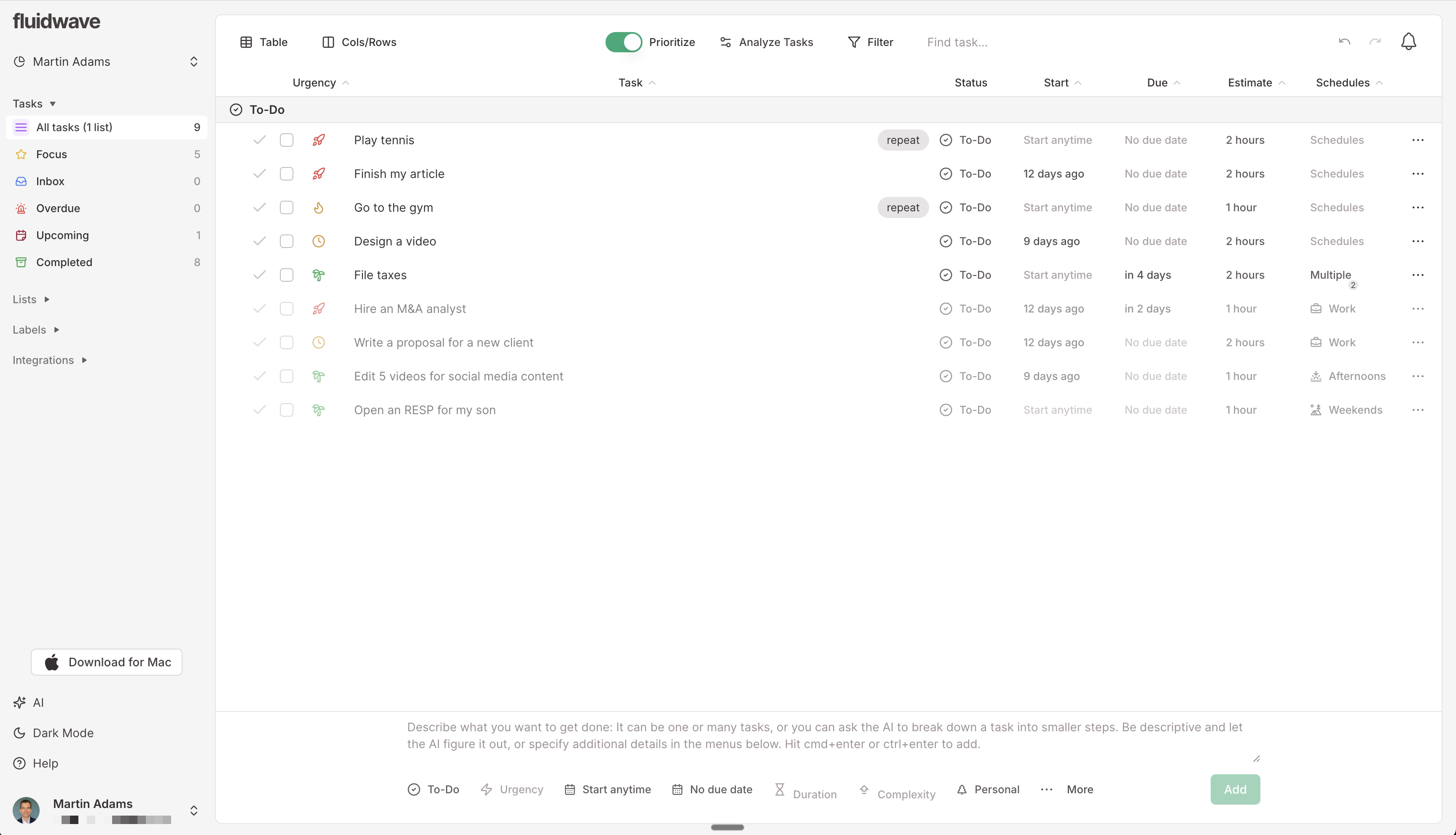Switch the Table view button
1456x835 pixels.
click(264, 42)
